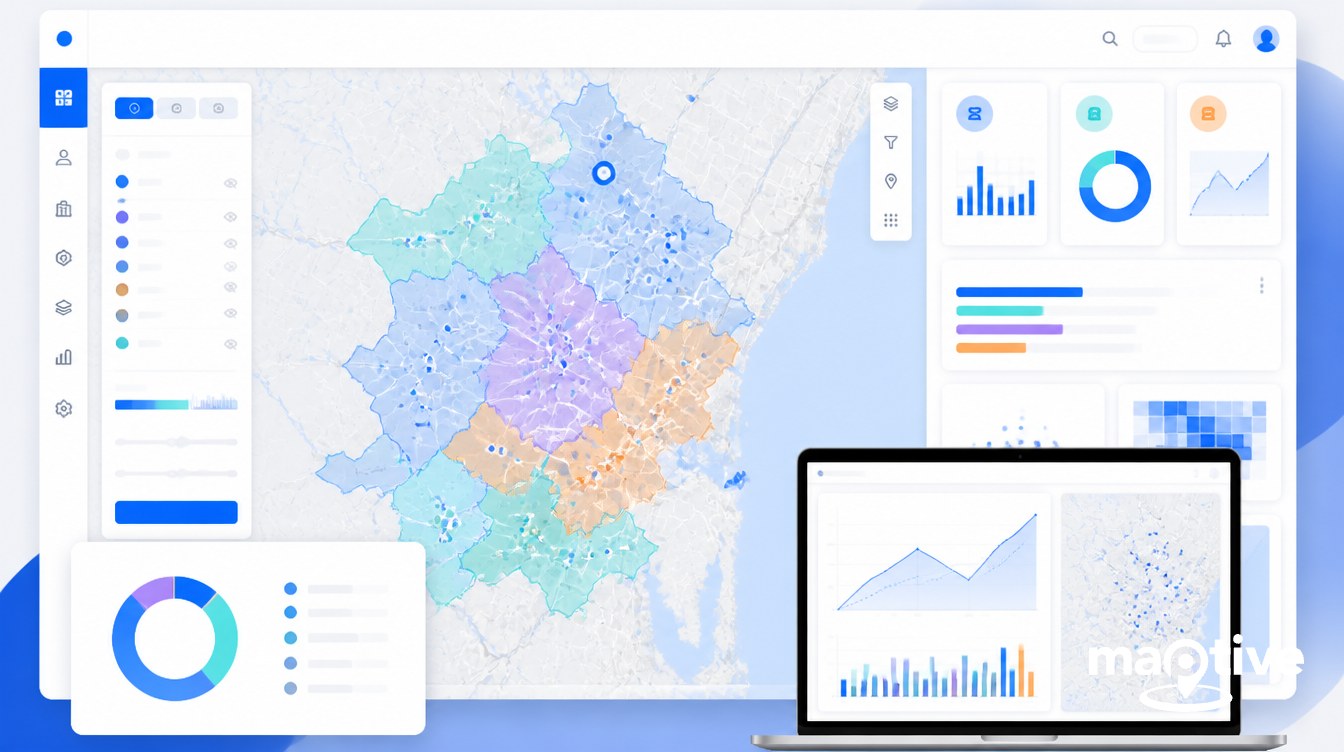Click the small histogram beside the gradient bar

point(214,402)
